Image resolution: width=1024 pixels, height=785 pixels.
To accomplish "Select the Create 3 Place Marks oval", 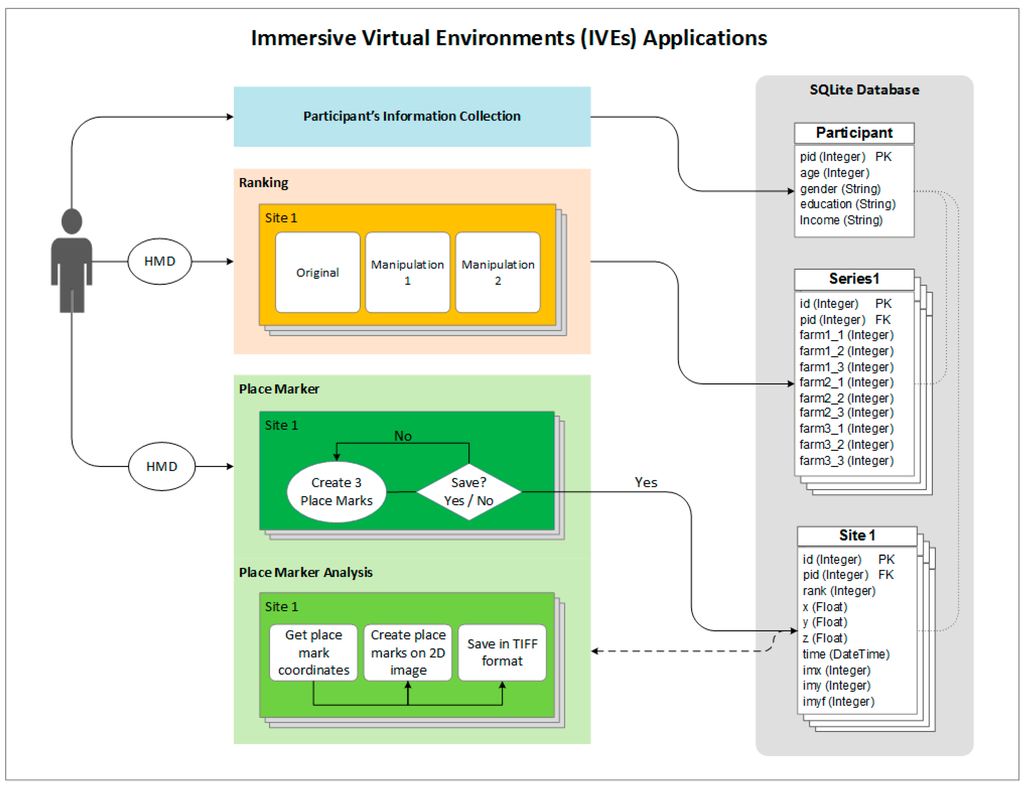I will pos(336,491).
